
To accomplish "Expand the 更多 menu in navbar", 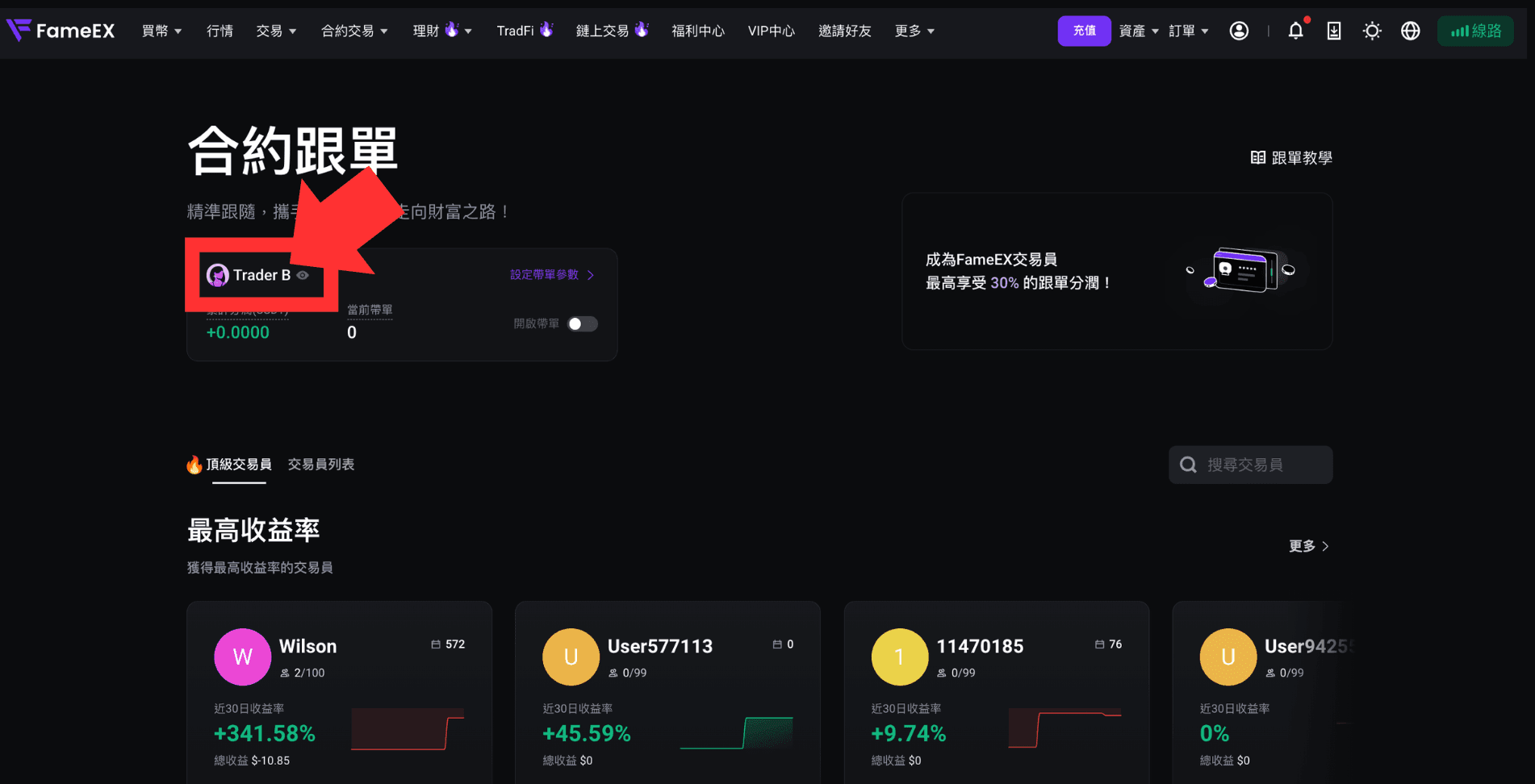I will click(x=914, y=31).
